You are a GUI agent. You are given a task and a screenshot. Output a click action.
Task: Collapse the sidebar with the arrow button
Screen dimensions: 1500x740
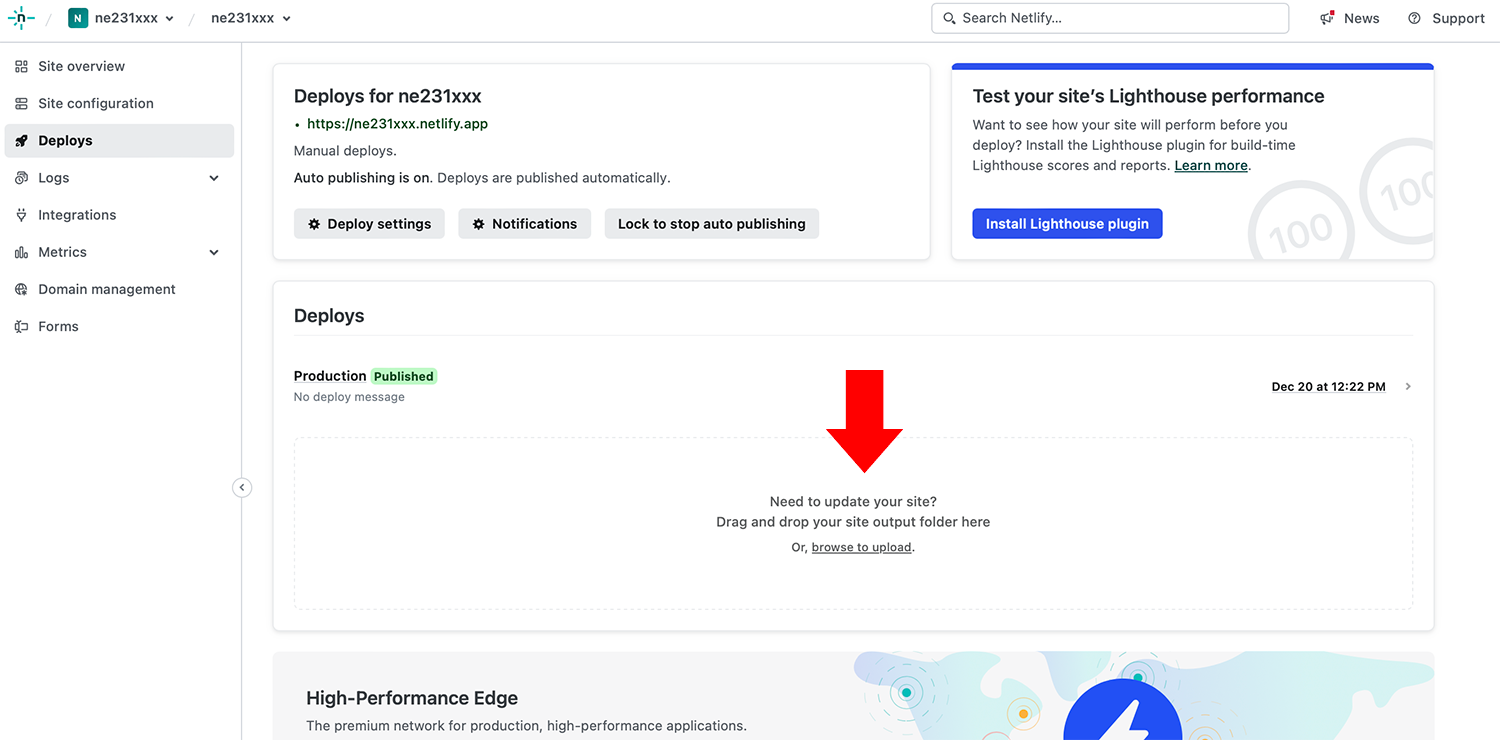pos(242,488)
